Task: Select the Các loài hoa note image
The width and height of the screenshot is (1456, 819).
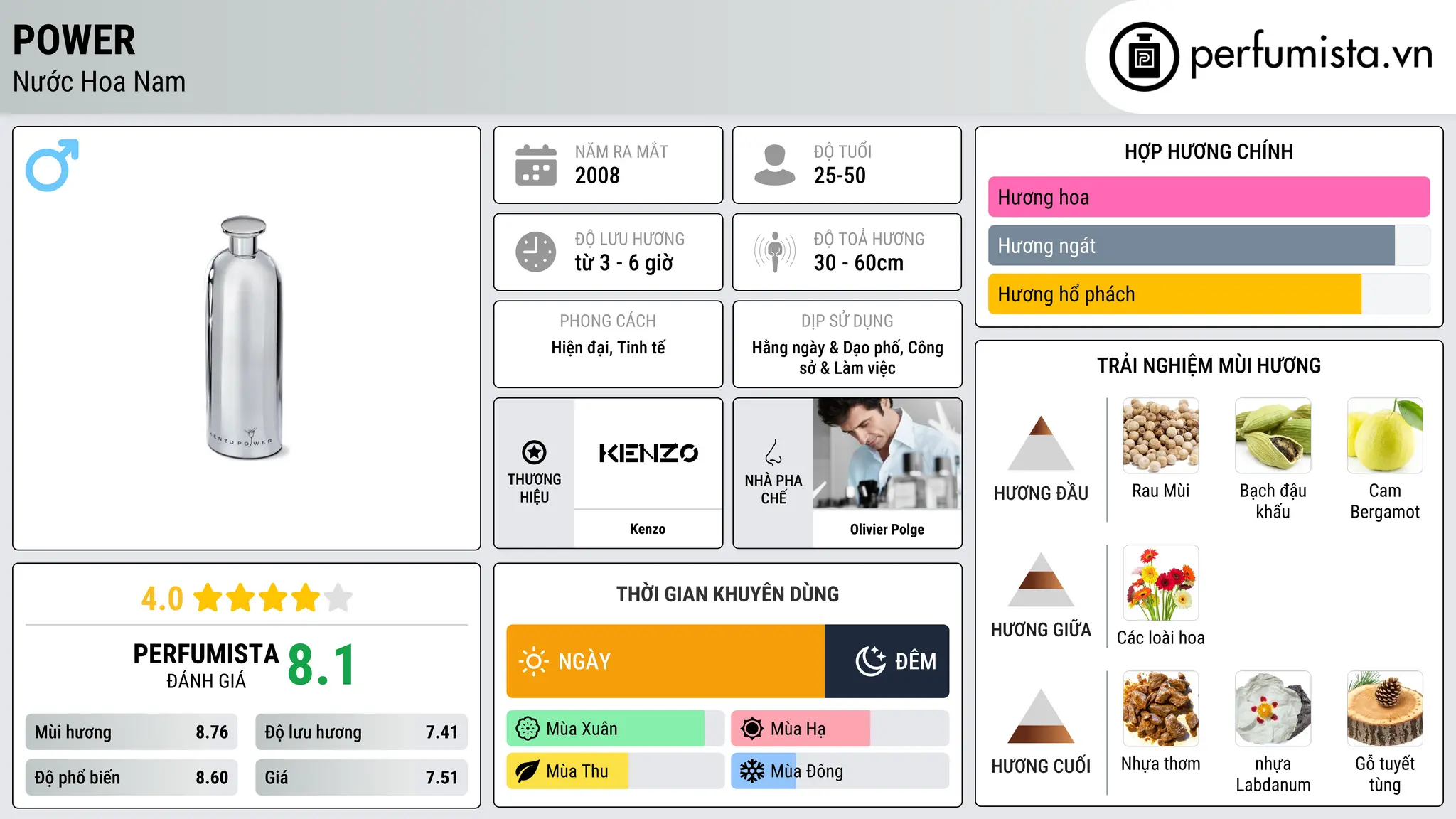Action: (x=1160, y=583)
